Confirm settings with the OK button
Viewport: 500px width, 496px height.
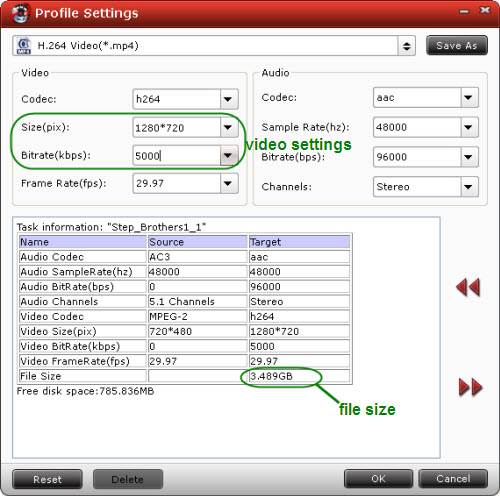tap(378, 479)
